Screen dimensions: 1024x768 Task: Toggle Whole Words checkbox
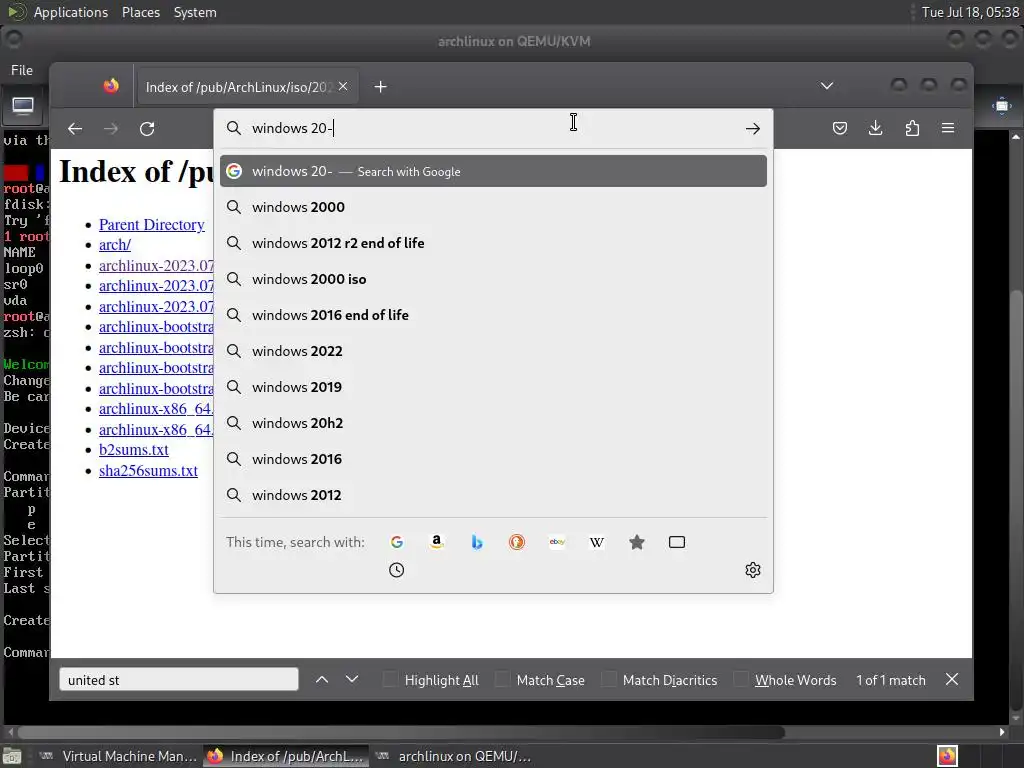741,679
